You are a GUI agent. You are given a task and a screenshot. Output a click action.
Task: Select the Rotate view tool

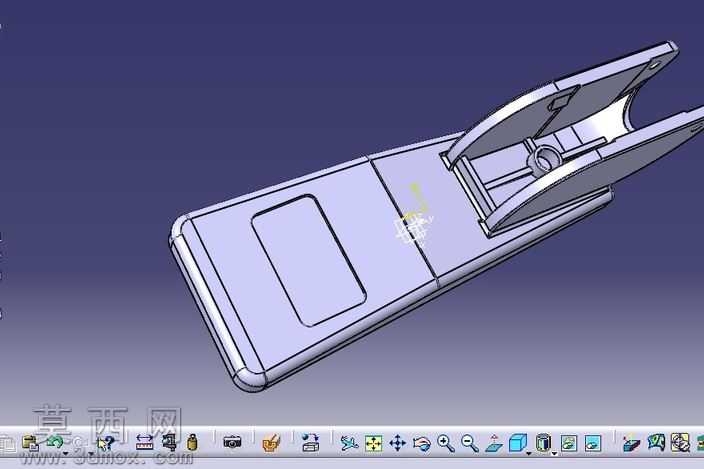coord(422,444)
